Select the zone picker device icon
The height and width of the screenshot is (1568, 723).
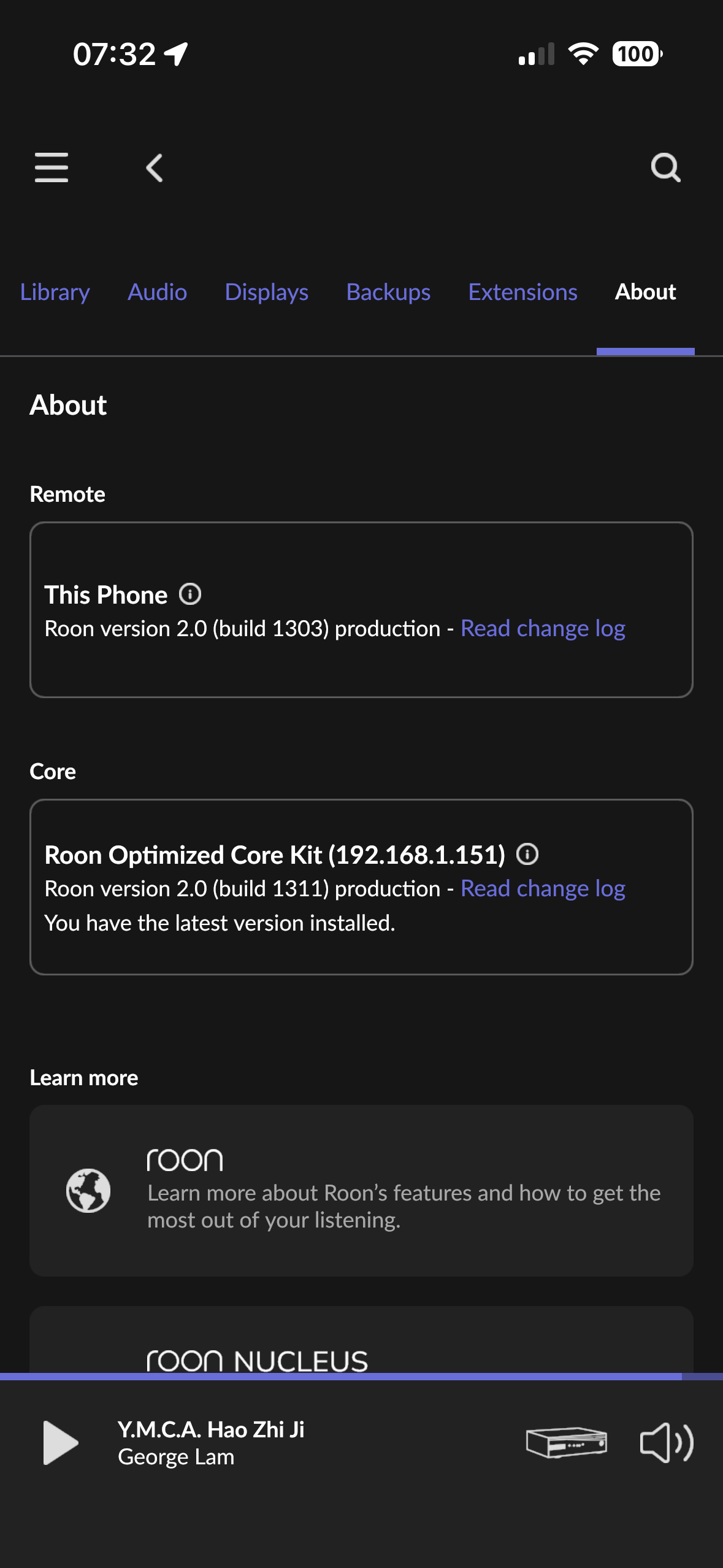[565, 1443]
